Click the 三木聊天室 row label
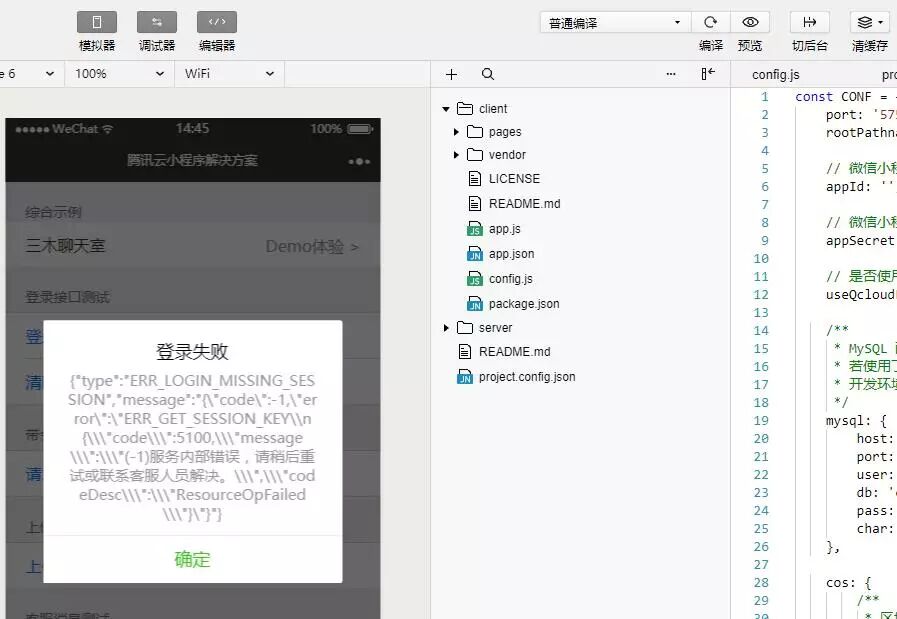 [66, 246]
